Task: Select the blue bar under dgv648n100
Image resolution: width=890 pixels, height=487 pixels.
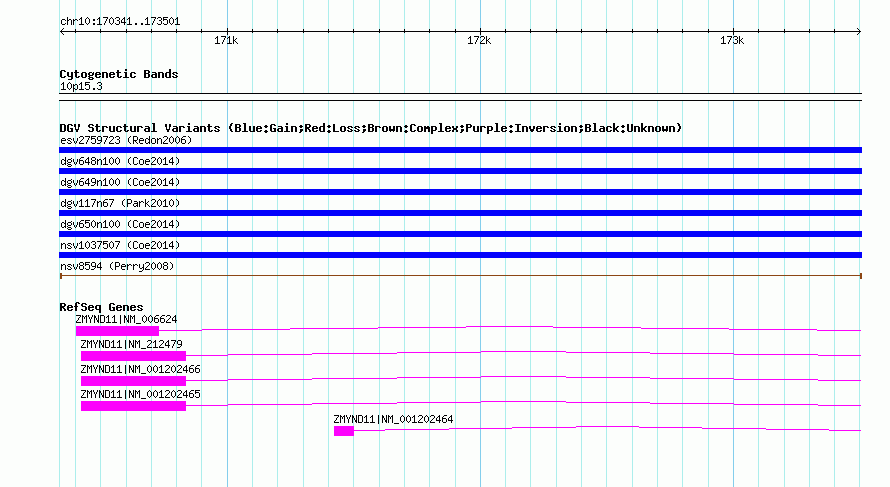Action: [x=460, y=171]
